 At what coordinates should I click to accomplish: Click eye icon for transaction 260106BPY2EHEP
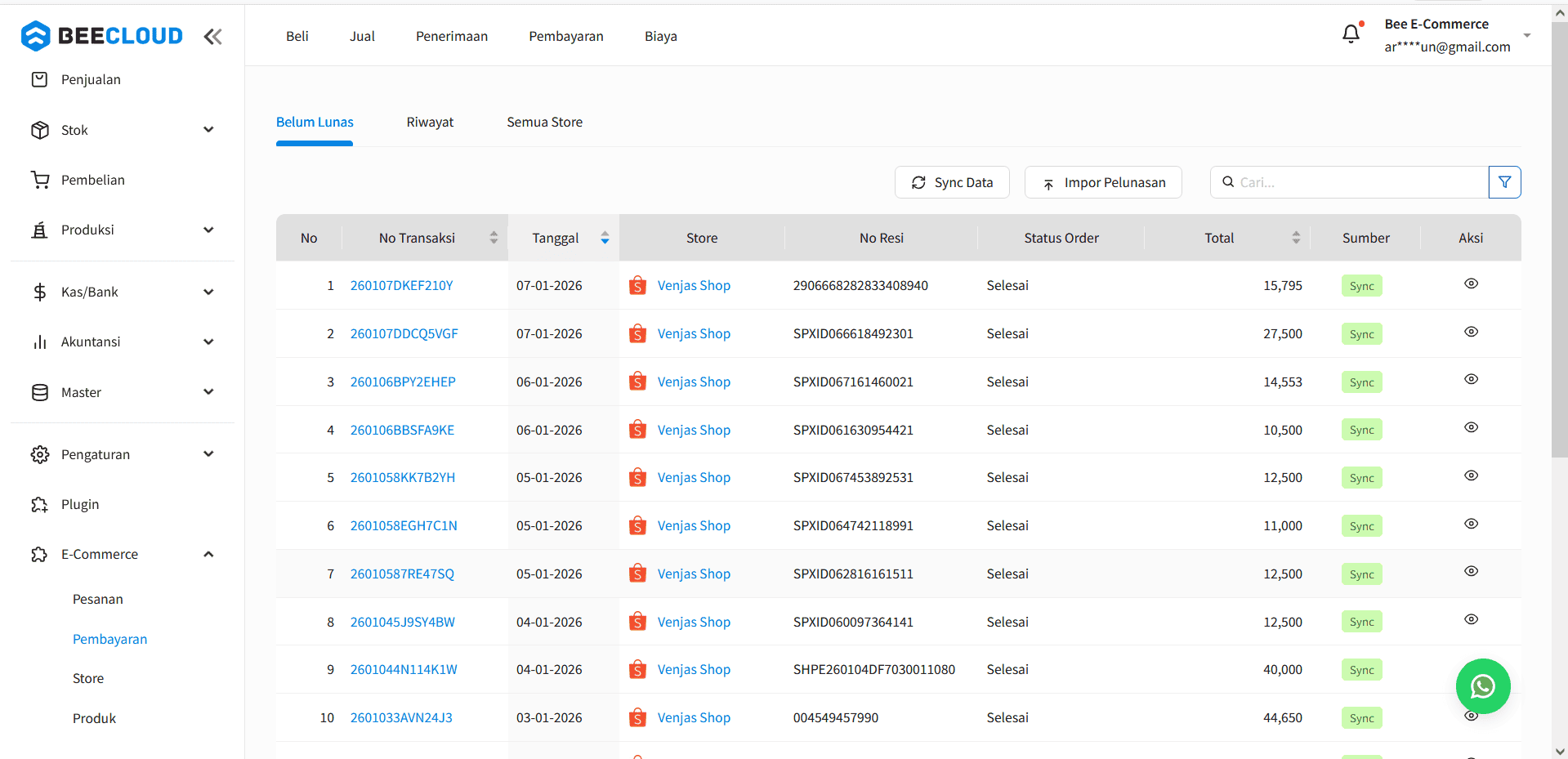(x=1471, y=379)
